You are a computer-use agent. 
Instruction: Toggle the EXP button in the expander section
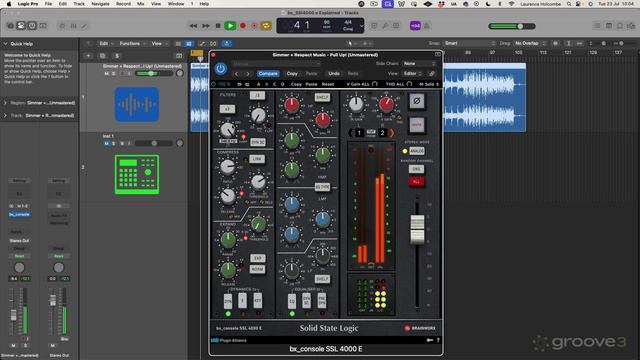click(x=257, y=258)
